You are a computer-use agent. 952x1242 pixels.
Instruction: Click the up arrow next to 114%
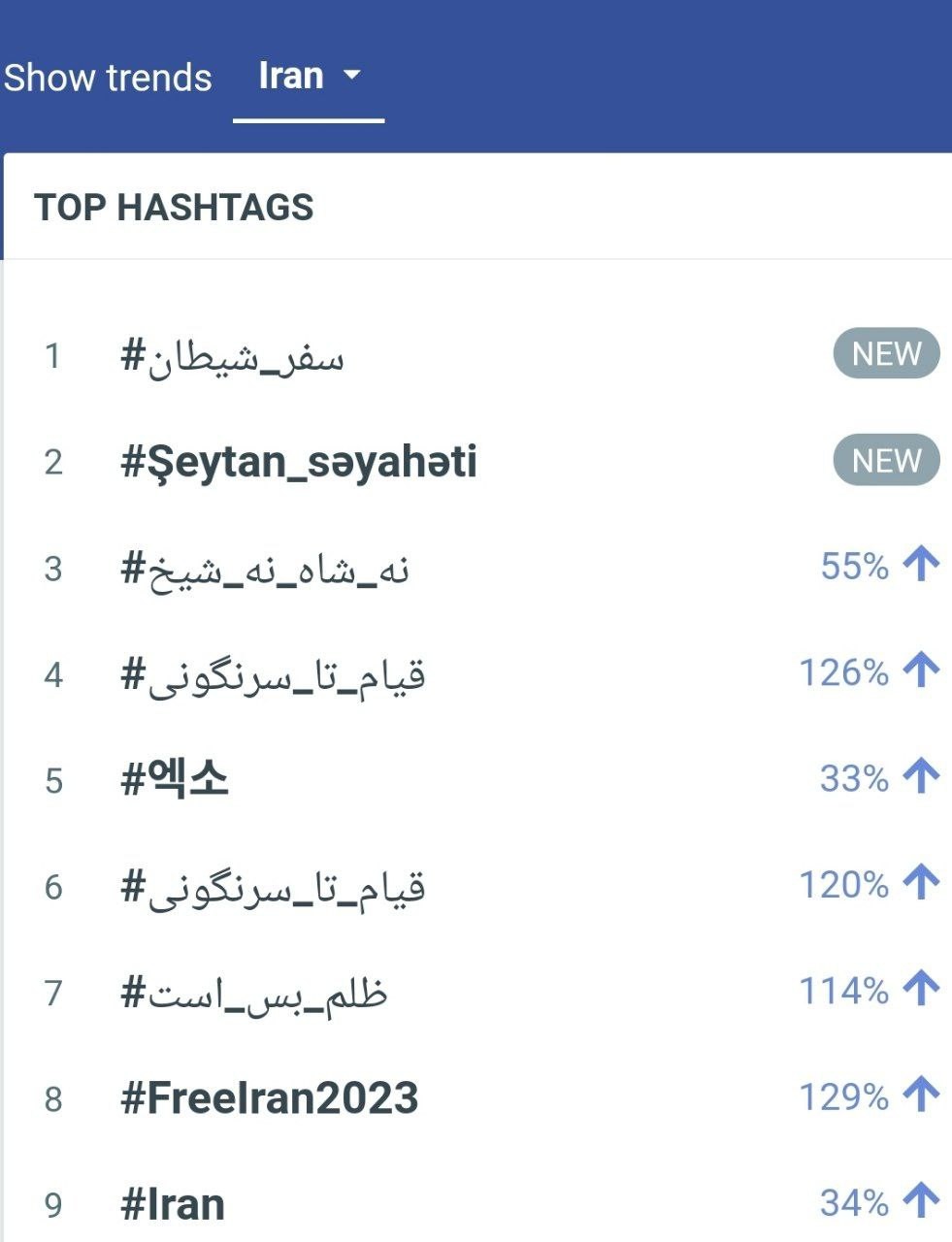coord(921,990)
